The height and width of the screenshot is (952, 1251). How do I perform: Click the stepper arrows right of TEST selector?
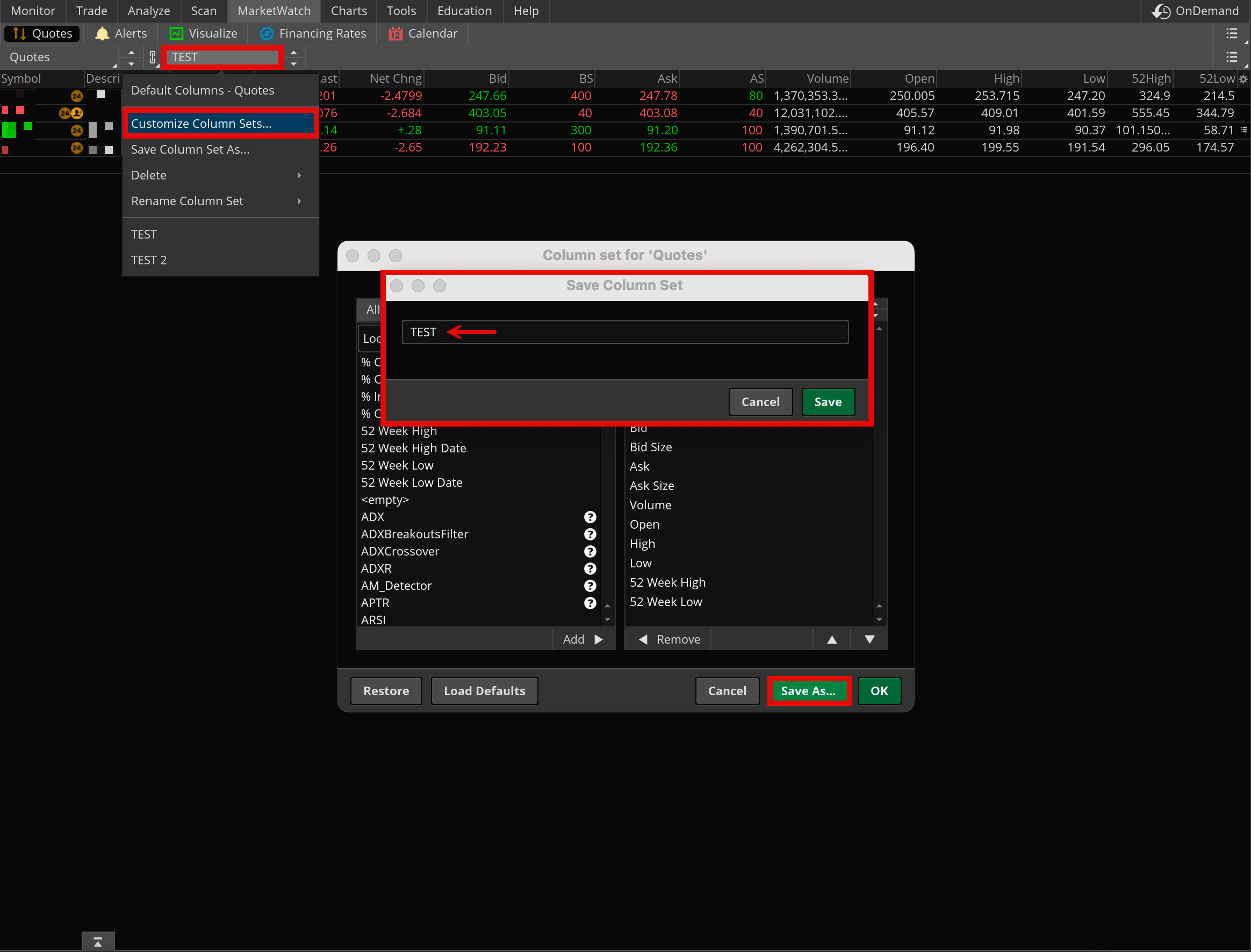click(293, 57)
